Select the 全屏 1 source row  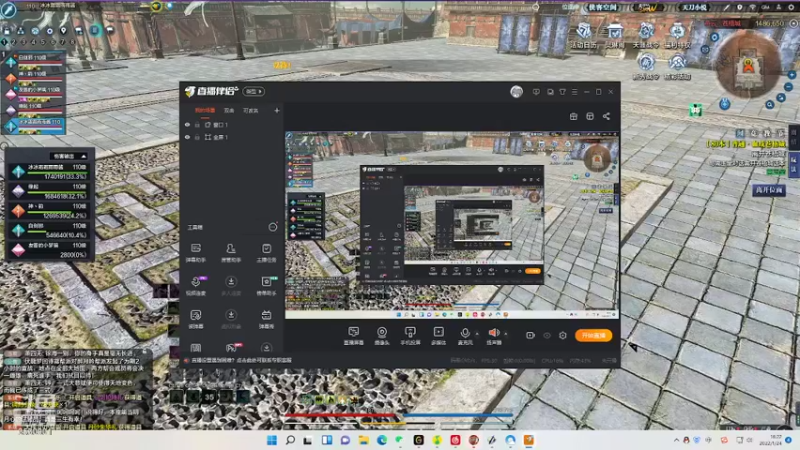tap(232, 137)
